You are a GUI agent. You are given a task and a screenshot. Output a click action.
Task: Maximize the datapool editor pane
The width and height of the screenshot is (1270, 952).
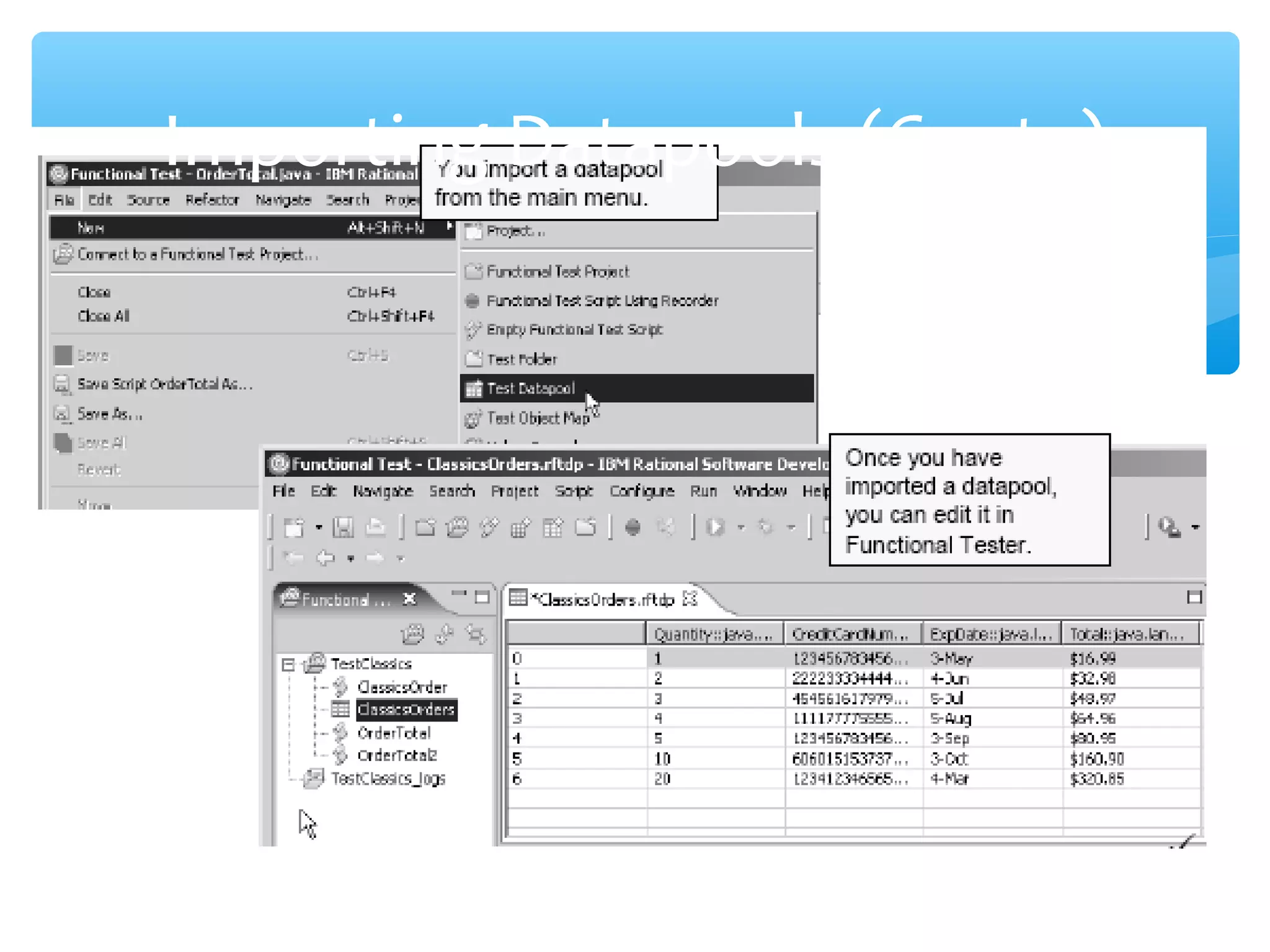1194,597
